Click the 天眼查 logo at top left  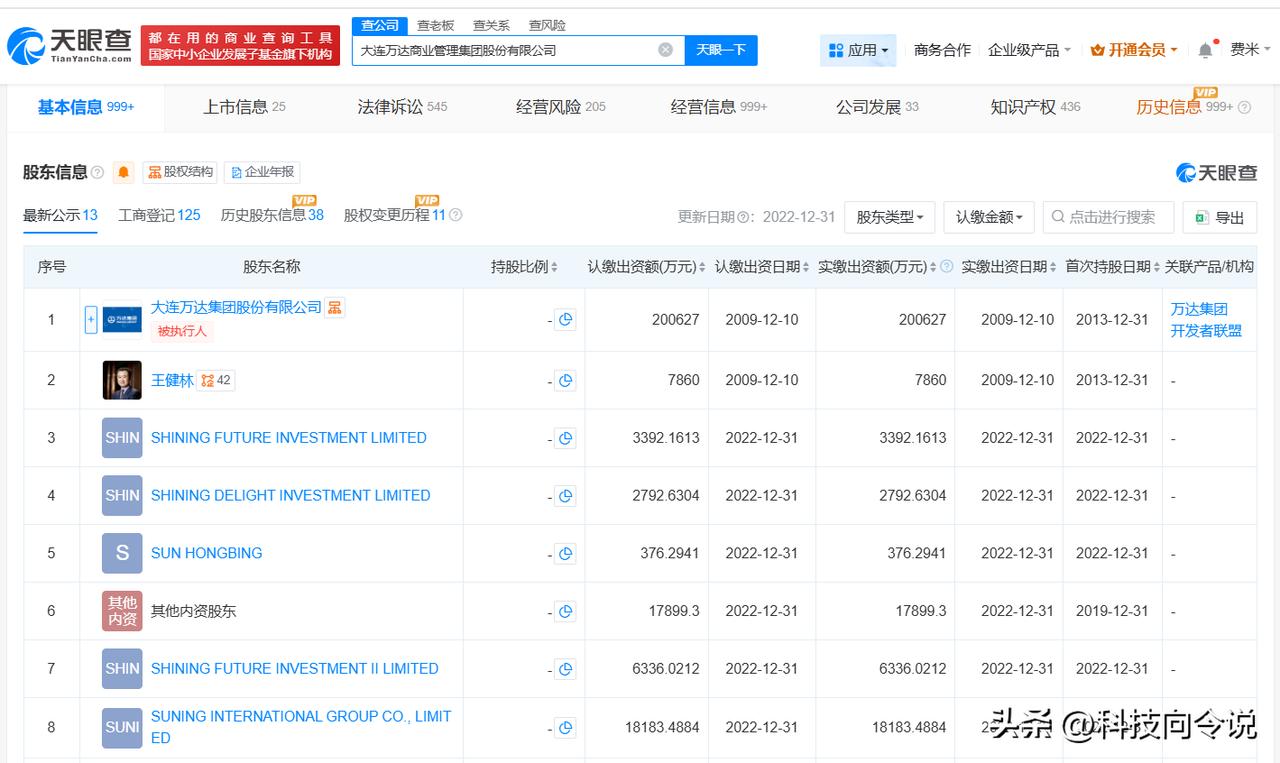pyautogui.click(x=70, y=45)
